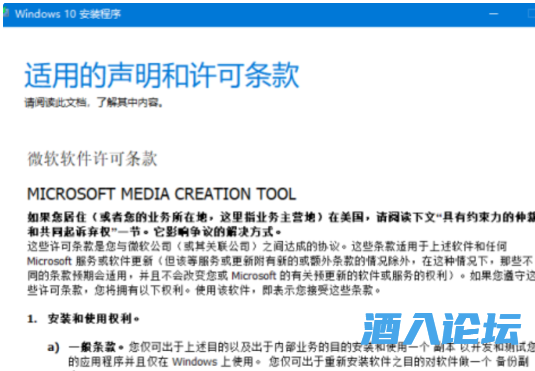Click the section number 1. marker
This screenshot has width=535, height=371.
[32, 319]
